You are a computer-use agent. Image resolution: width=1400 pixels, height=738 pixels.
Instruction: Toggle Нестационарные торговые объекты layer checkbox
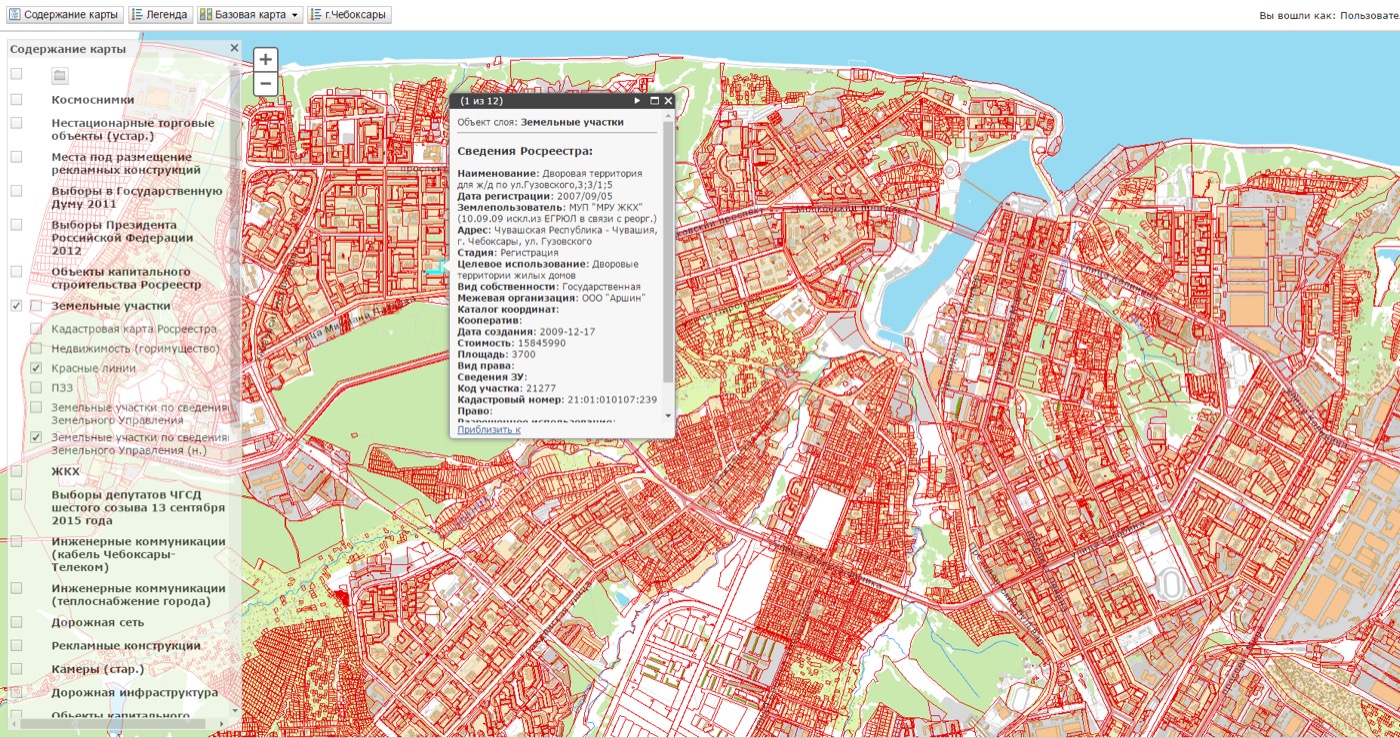pyautogui.click(x=16, y=123)
